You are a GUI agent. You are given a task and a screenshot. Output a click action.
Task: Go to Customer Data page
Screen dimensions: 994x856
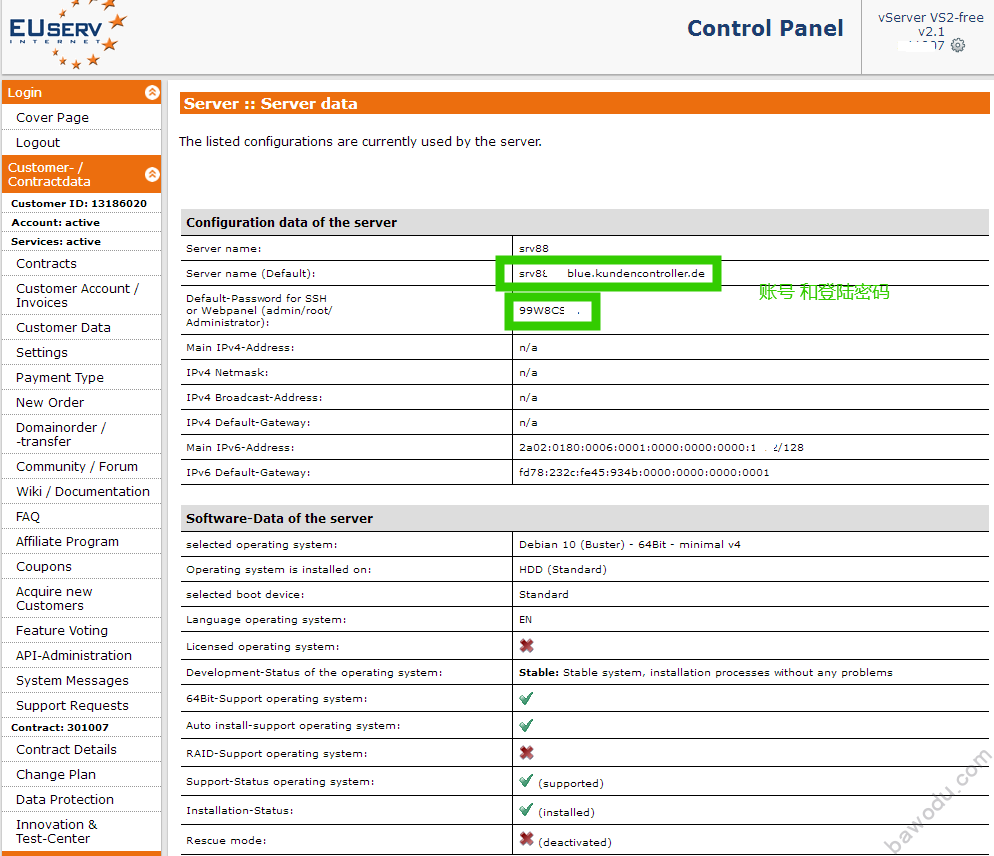point(63,327)
